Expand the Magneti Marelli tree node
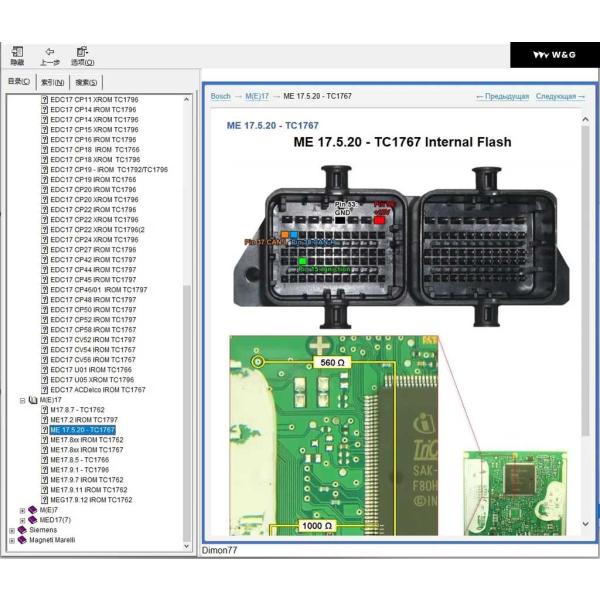Screen dimensions: 600x600 12,541
